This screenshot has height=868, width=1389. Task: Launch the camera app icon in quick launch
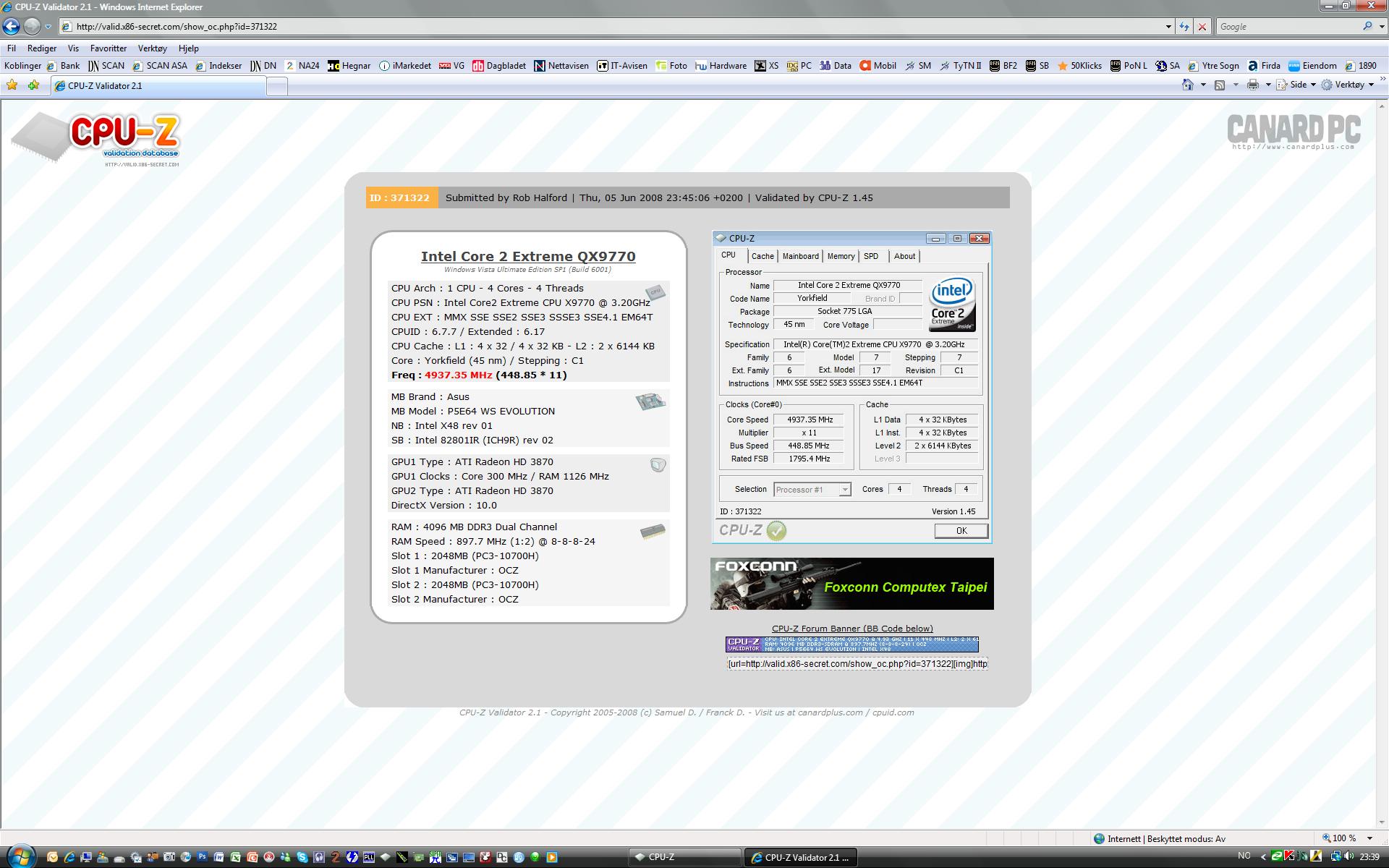pyautogui.click(x=169, y=857)
